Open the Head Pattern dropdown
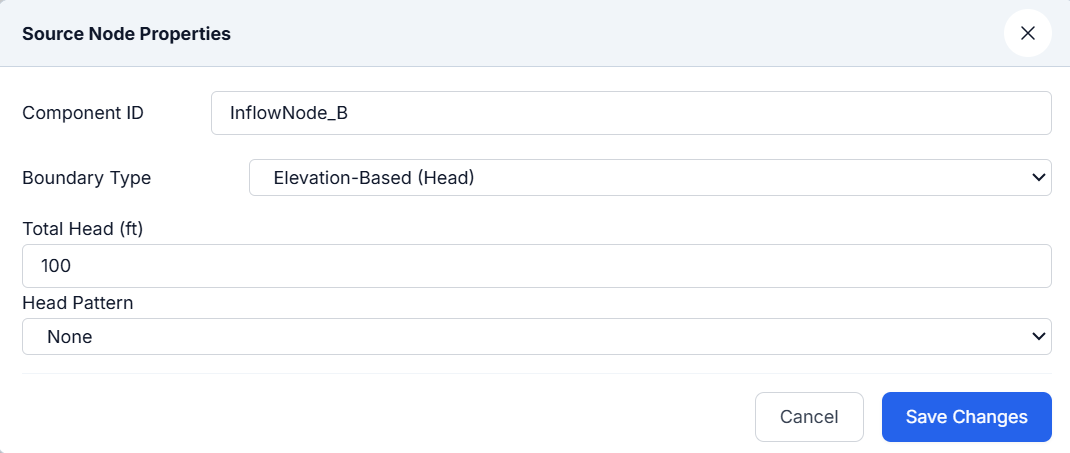This screenshot has height=453, width=1070. [x=537, y=336]
